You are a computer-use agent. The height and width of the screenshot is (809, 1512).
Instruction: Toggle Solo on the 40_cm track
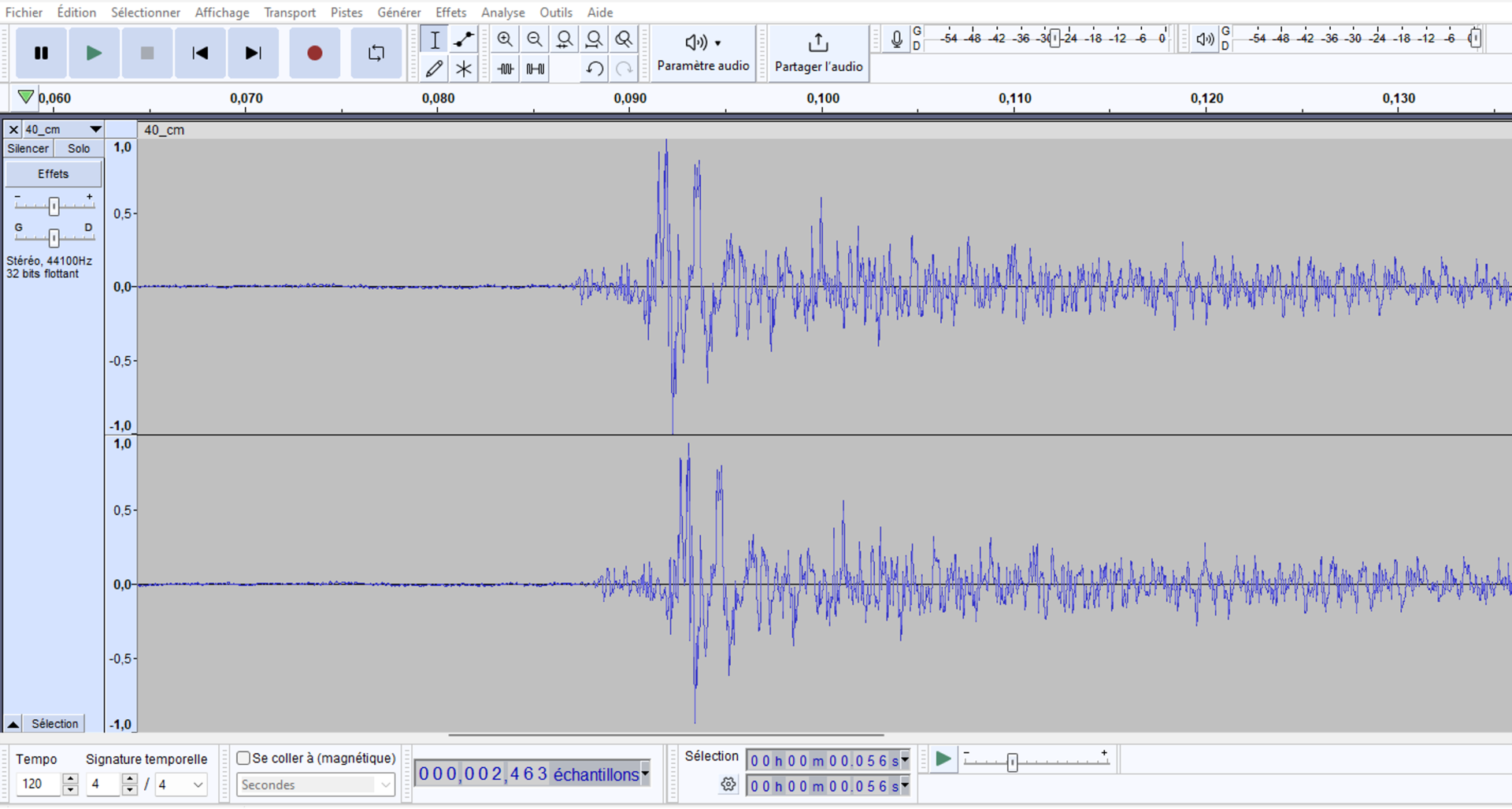[x=79, y=149]
